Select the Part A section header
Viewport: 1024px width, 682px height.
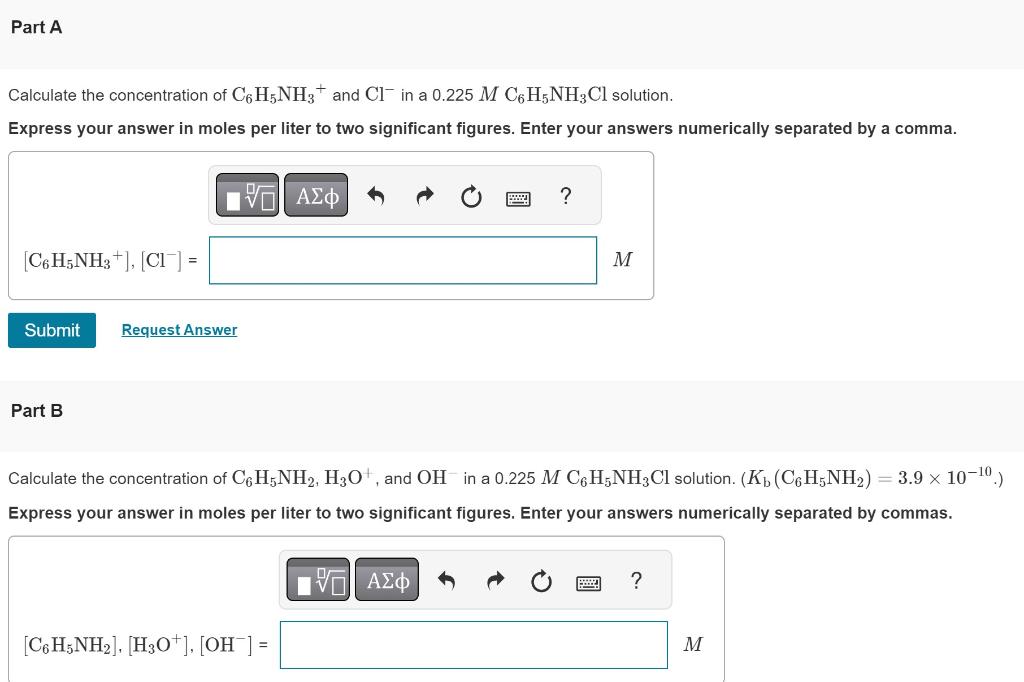[x=36, y=28]
